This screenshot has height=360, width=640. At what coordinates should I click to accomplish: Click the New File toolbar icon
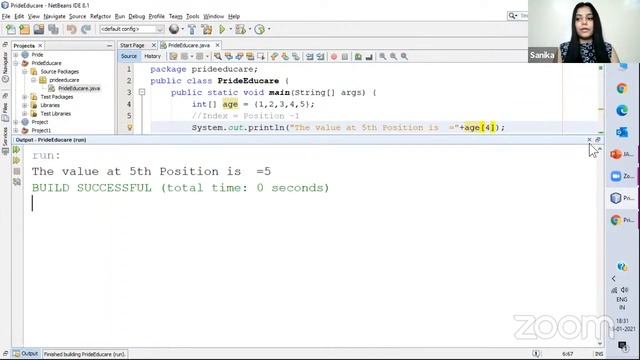pyautogui.click(x=11, y=29)
